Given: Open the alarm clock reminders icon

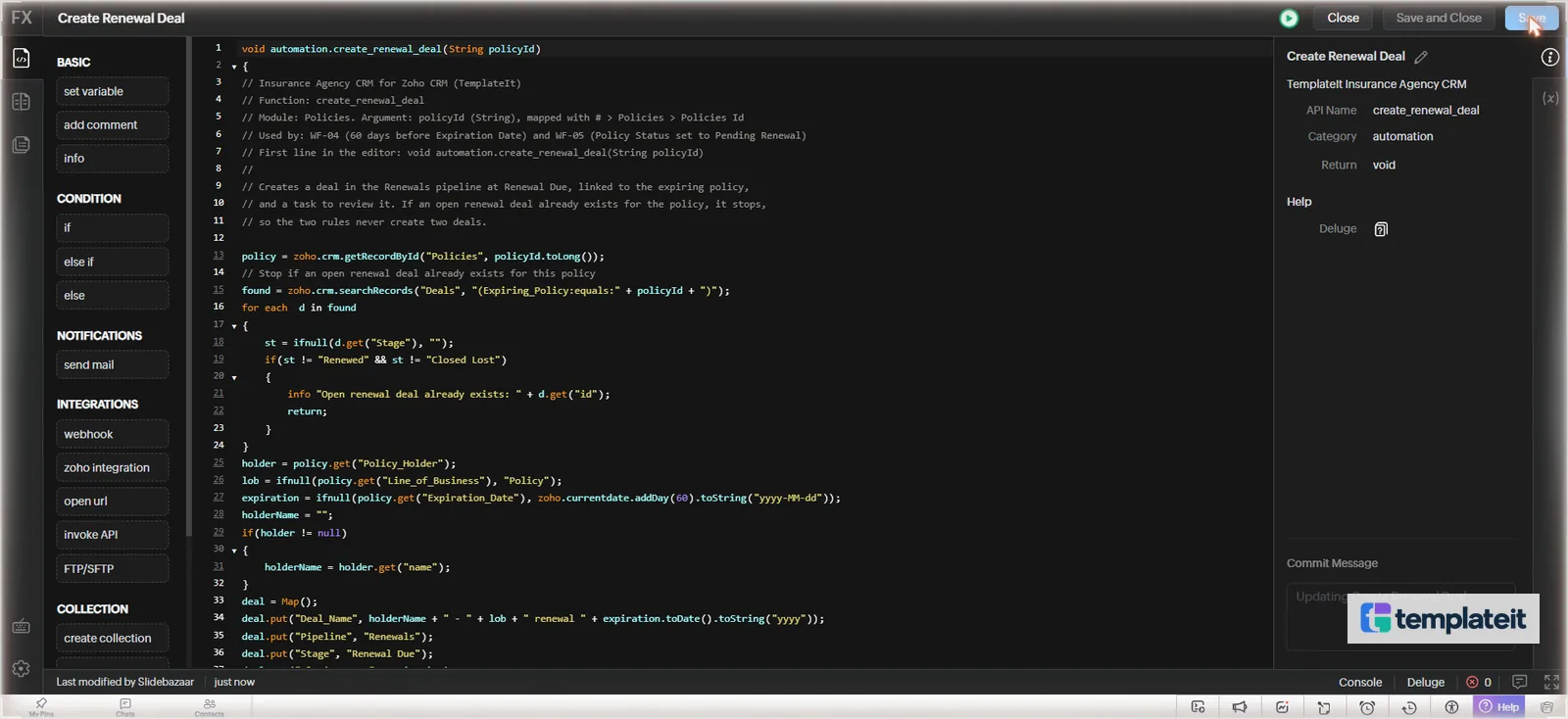Looking at the screenshot, I should [1367, 707].
